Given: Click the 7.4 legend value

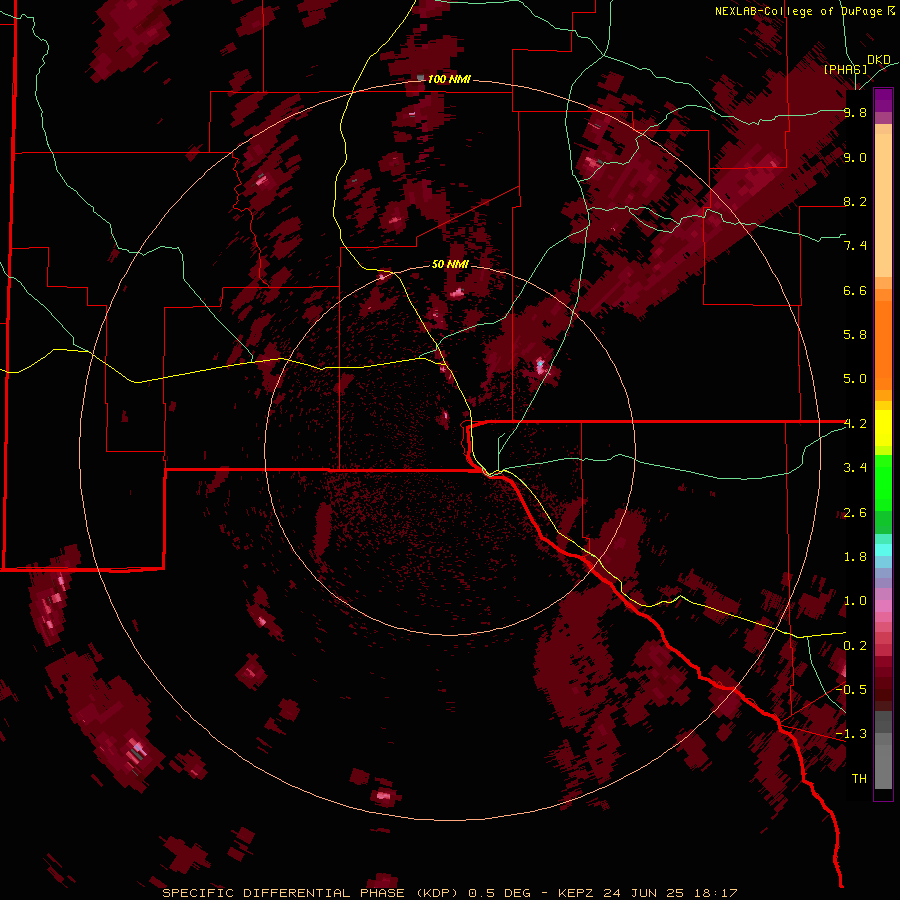Looking at the screenshot, I should (x=855, y=246).
